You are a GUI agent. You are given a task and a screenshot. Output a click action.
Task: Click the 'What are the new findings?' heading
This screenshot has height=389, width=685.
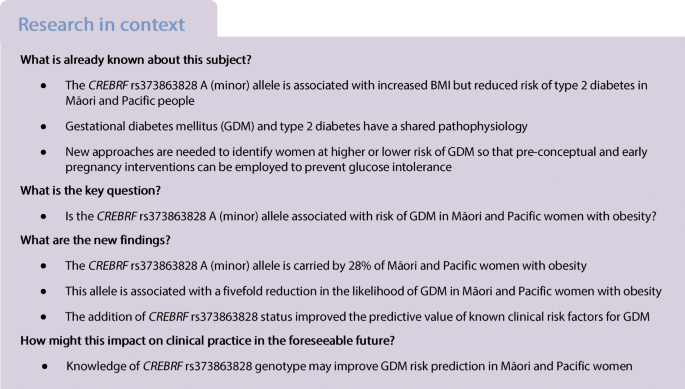(x=95, y=240)
